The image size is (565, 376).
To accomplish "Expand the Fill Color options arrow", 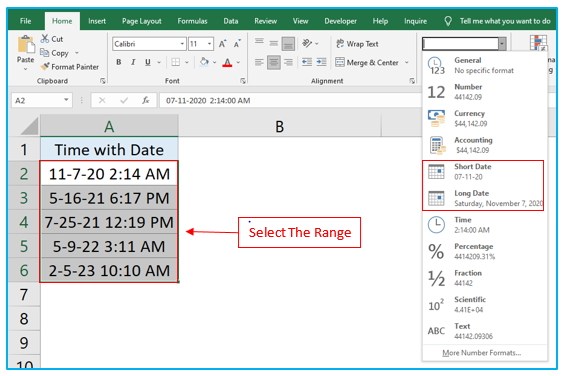I will click(x=215, y=62).
